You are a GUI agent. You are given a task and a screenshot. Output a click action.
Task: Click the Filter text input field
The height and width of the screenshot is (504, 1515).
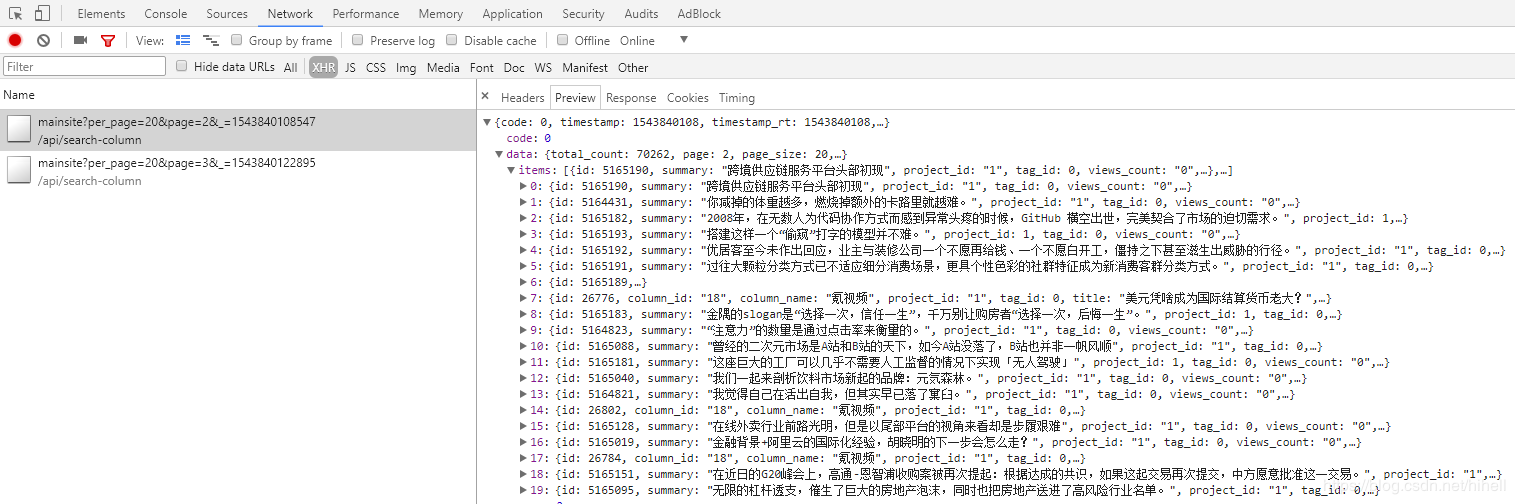click(84, 66)
